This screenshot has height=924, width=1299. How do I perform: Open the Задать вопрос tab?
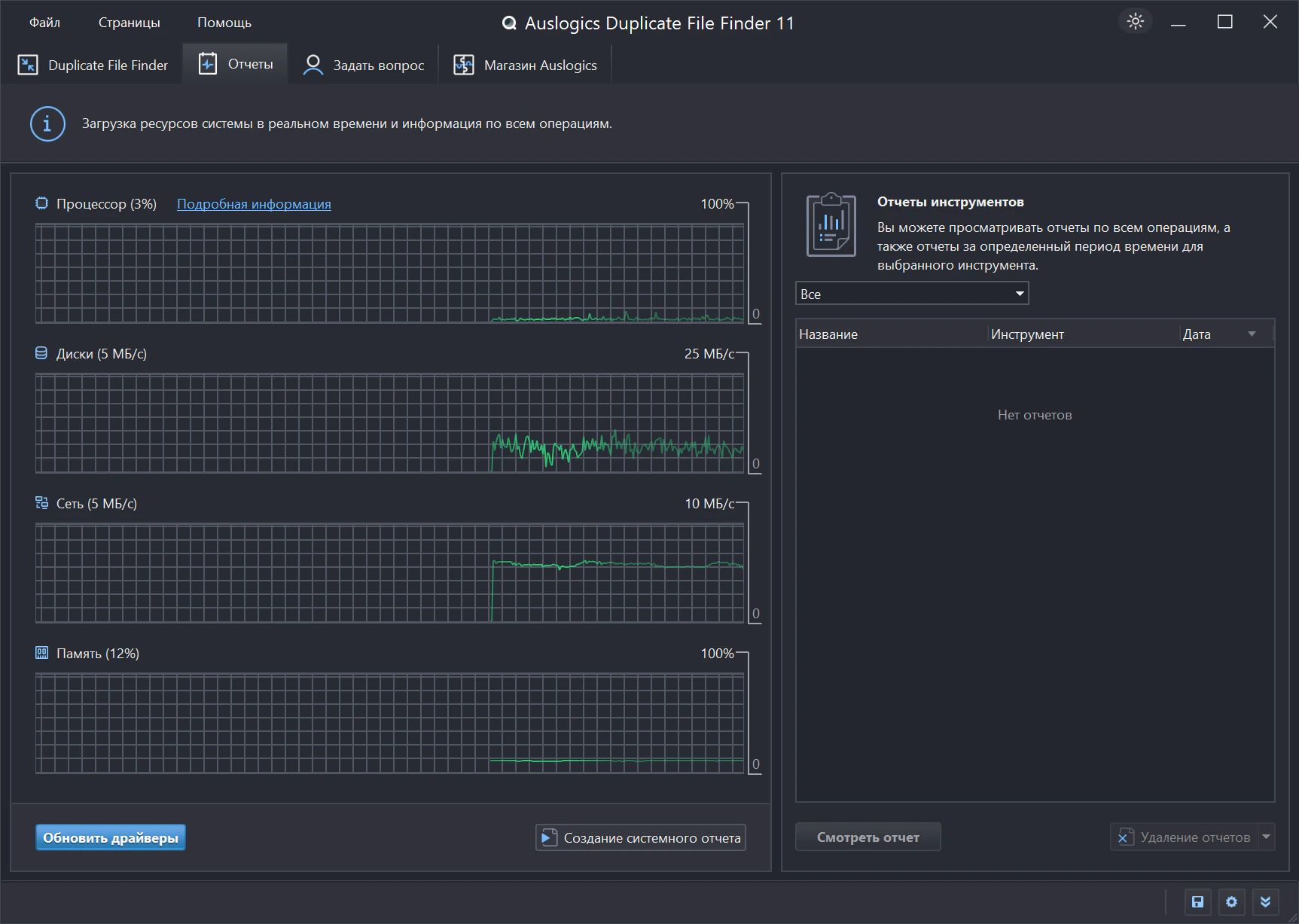[x=364, y=66]
